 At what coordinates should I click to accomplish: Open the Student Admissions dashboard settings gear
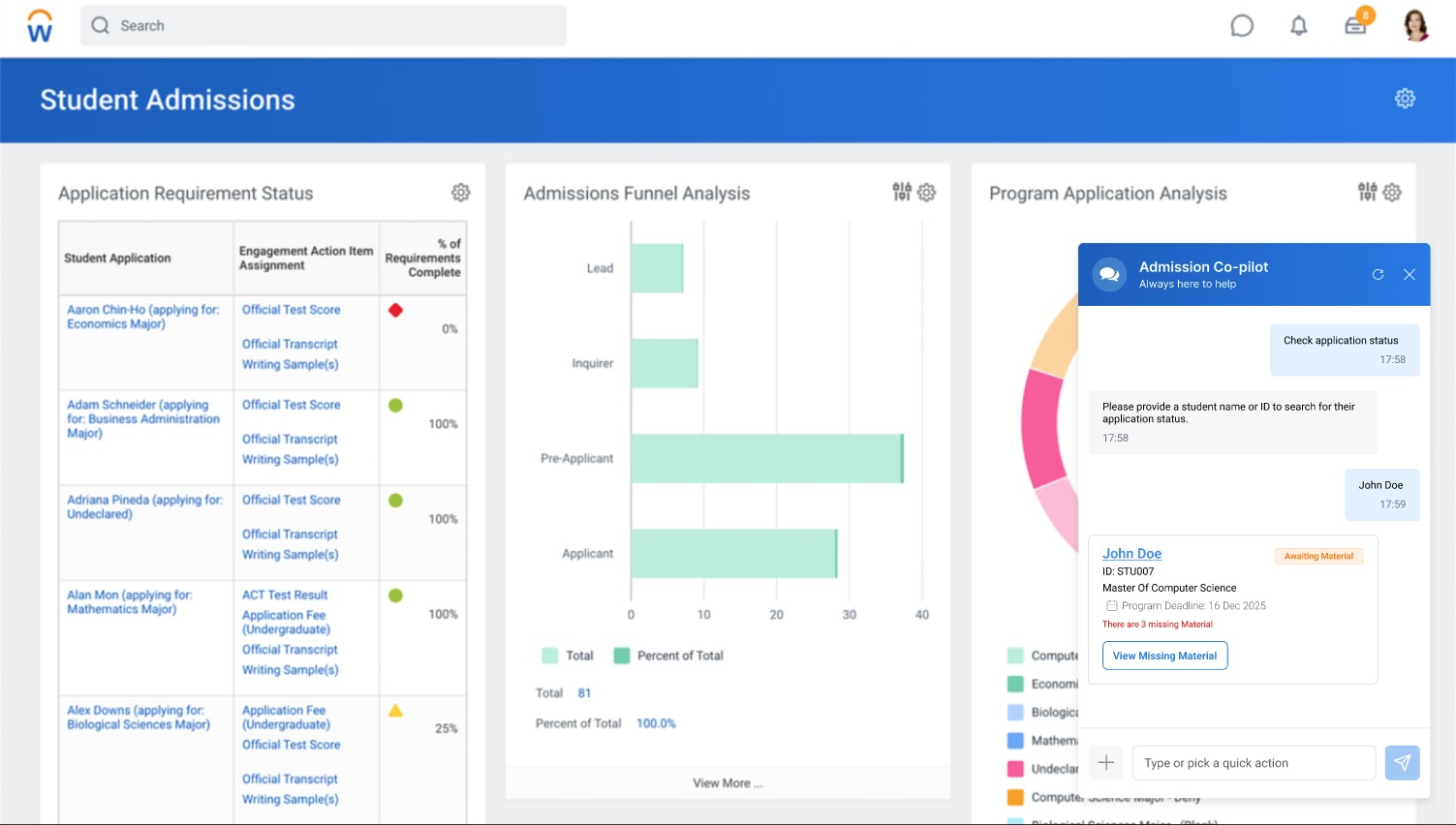(1405, 99)
